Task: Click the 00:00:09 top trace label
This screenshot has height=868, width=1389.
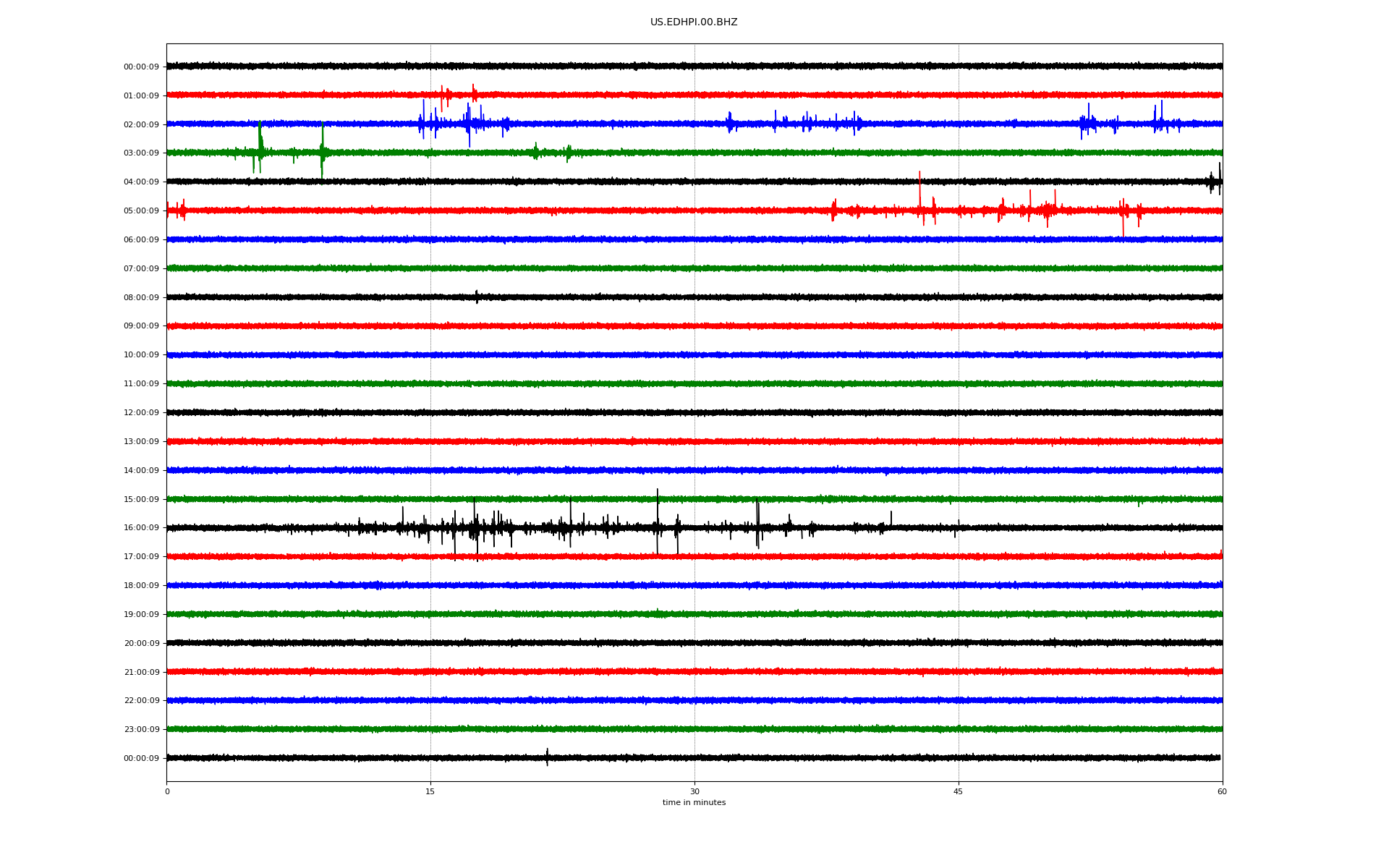Action: (141, 67)
